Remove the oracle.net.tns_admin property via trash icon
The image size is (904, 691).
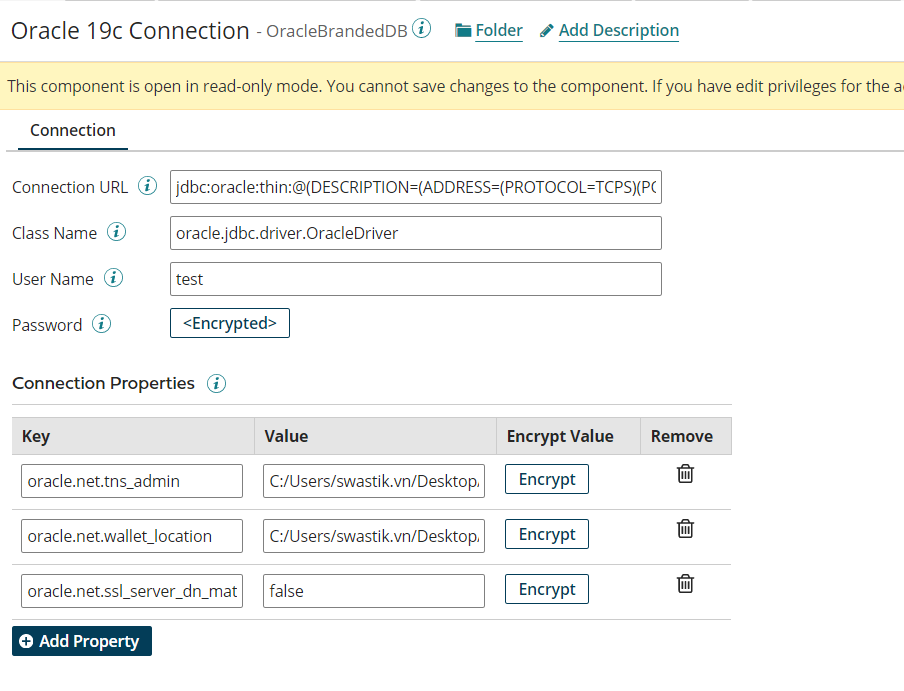(x=685, y=474)
